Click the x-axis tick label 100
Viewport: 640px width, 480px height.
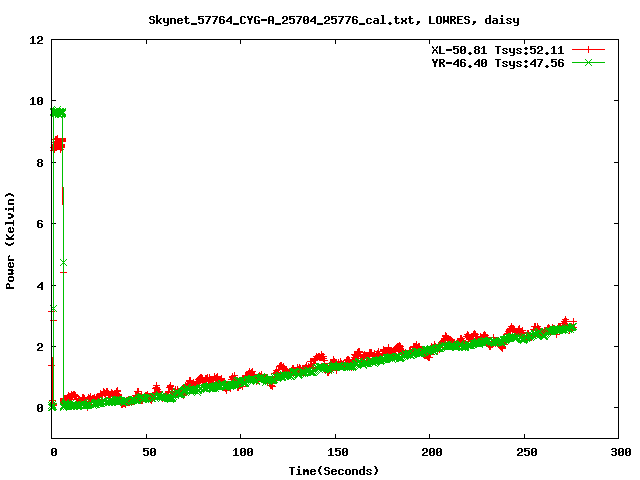[243, 452]
